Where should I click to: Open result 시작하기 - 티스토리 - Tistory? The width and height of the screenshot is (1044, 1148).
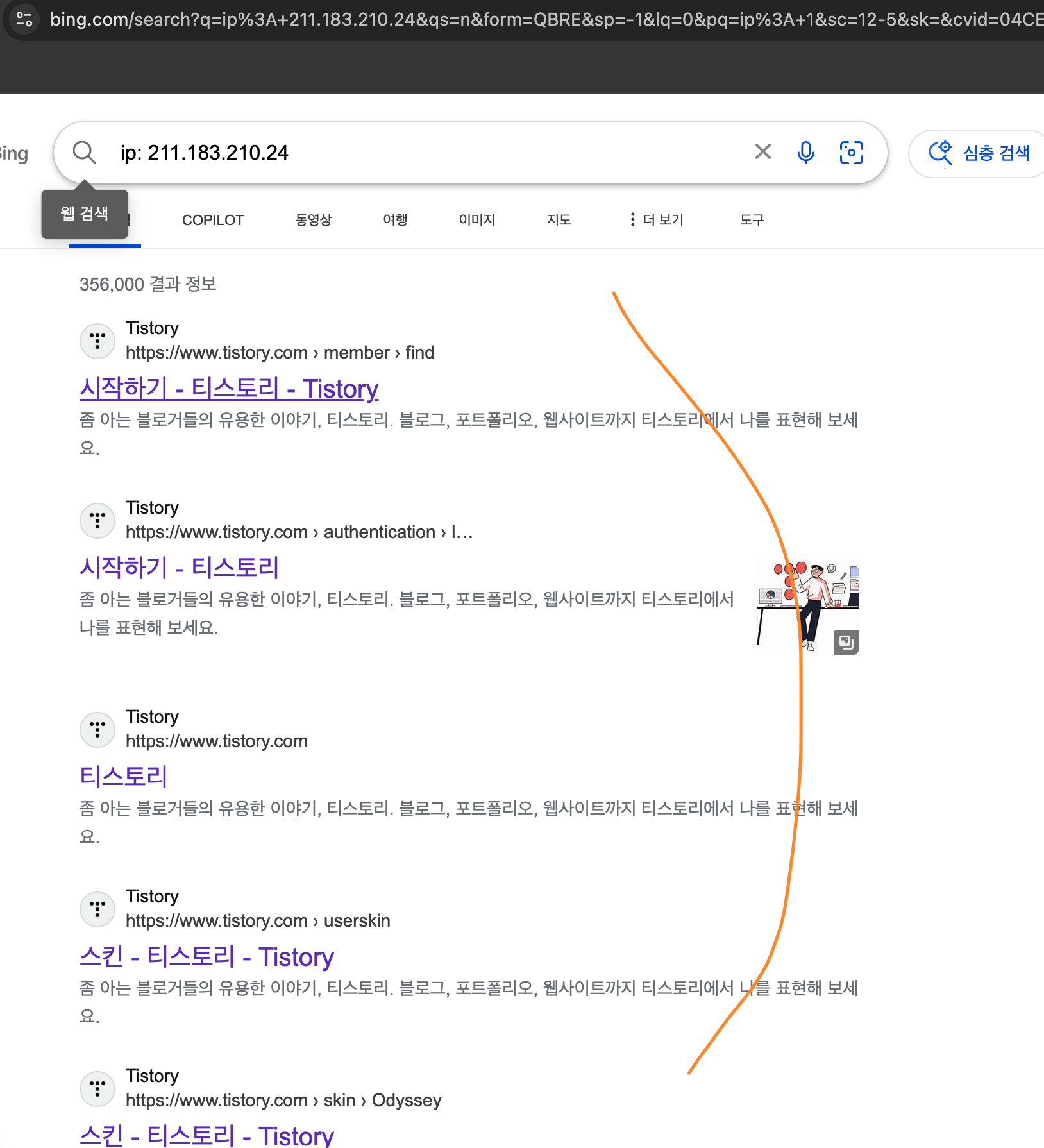tap(229, 389)
